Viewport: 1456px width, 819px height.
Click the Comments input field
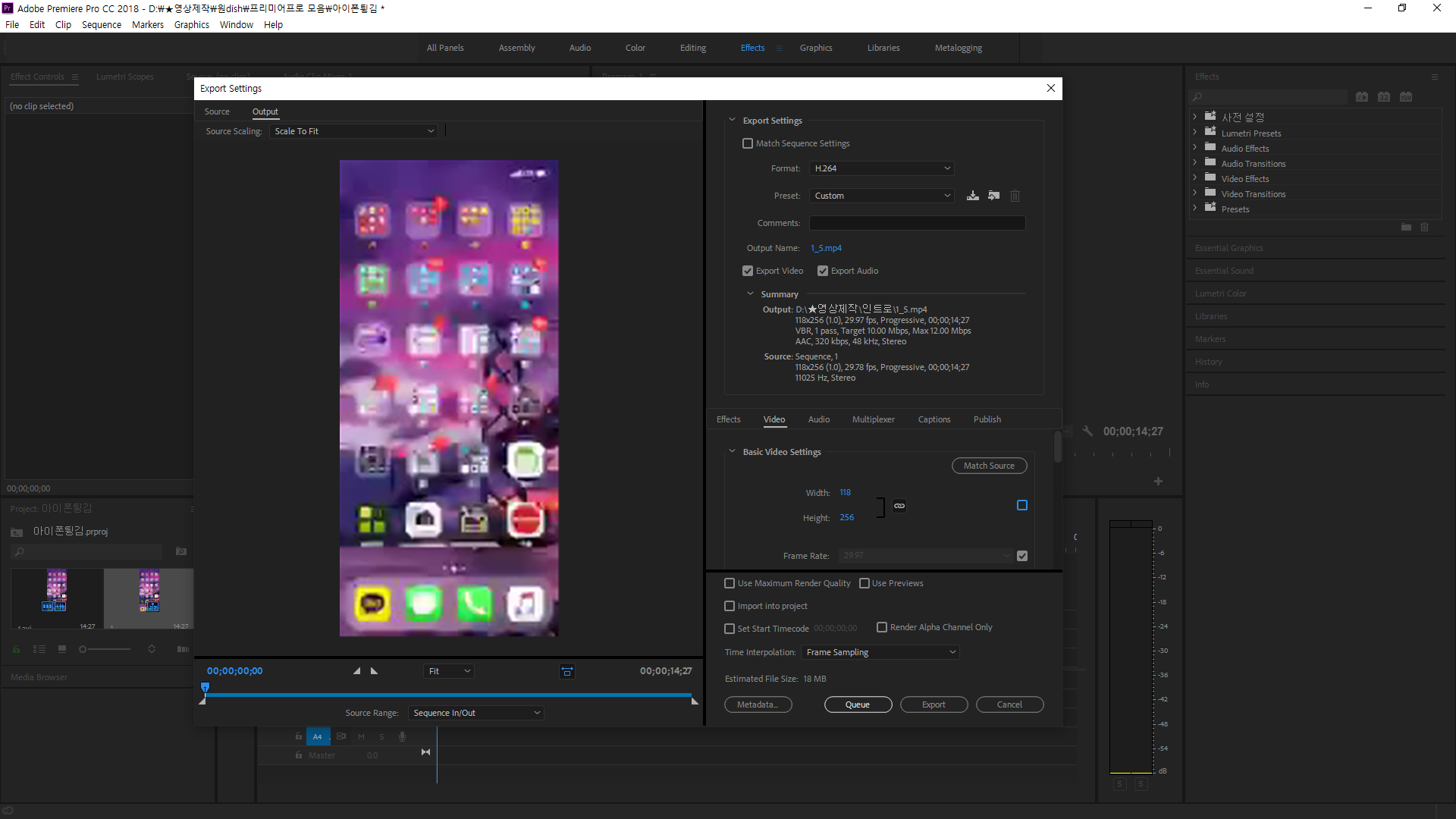click(917, 223)
